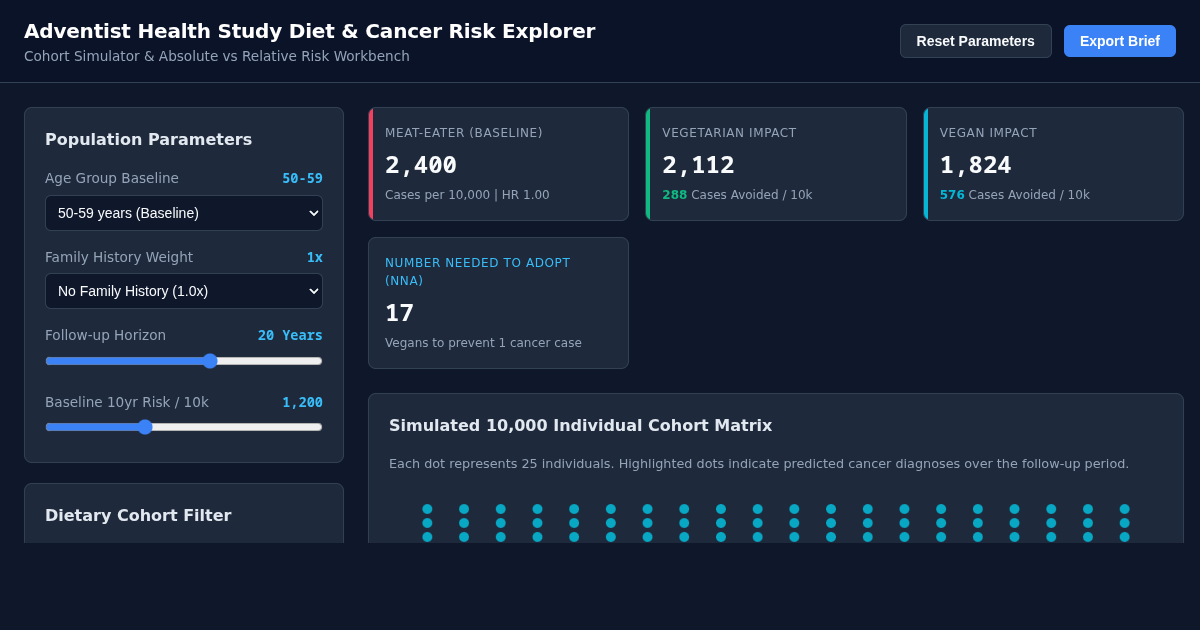The width and height of the screenshot is (1200, 630).
Task: Open the Age Group Baseline dropdown
Action: pos(184,213)
